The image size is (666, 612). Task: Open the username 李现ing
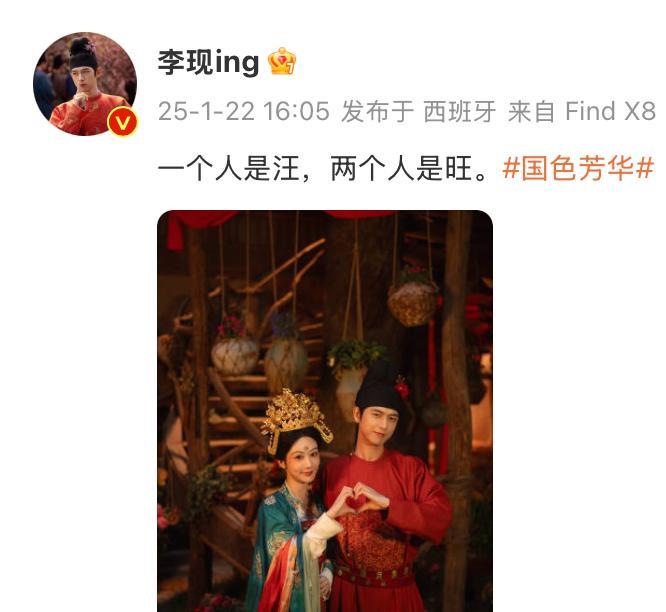click(208, 62)
